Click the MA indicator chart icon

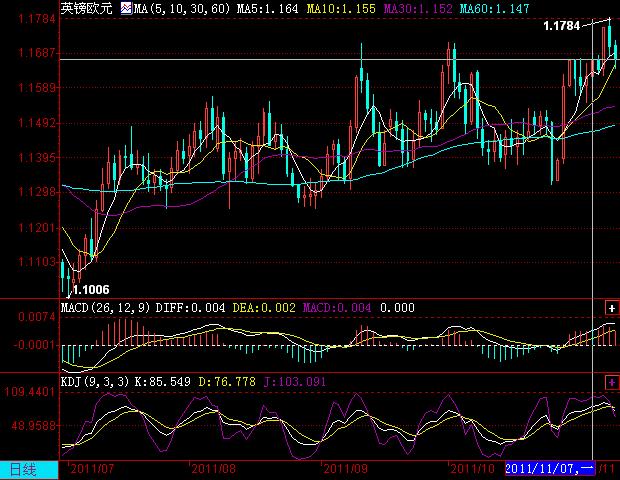point(126,8)
